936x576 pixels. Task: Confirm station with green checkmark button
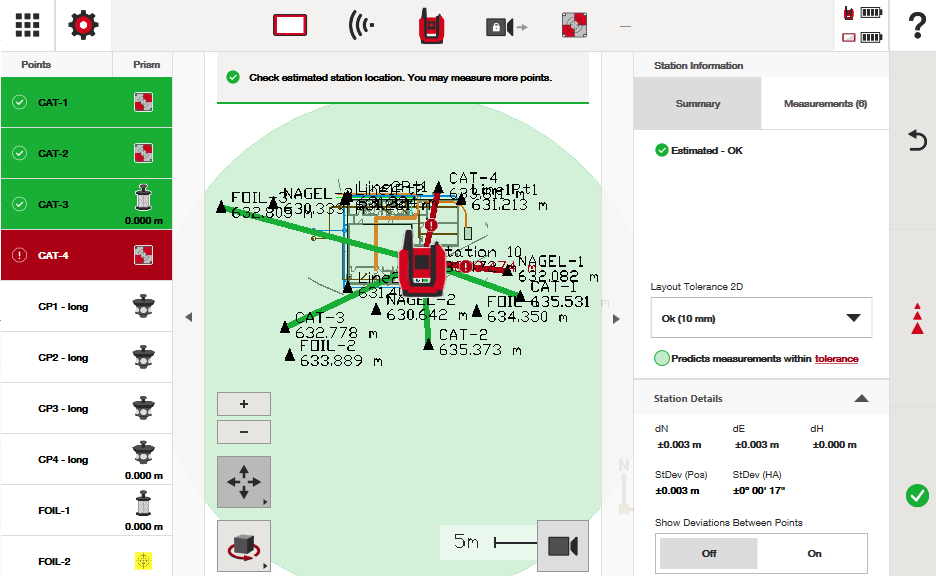pos(916,495)
